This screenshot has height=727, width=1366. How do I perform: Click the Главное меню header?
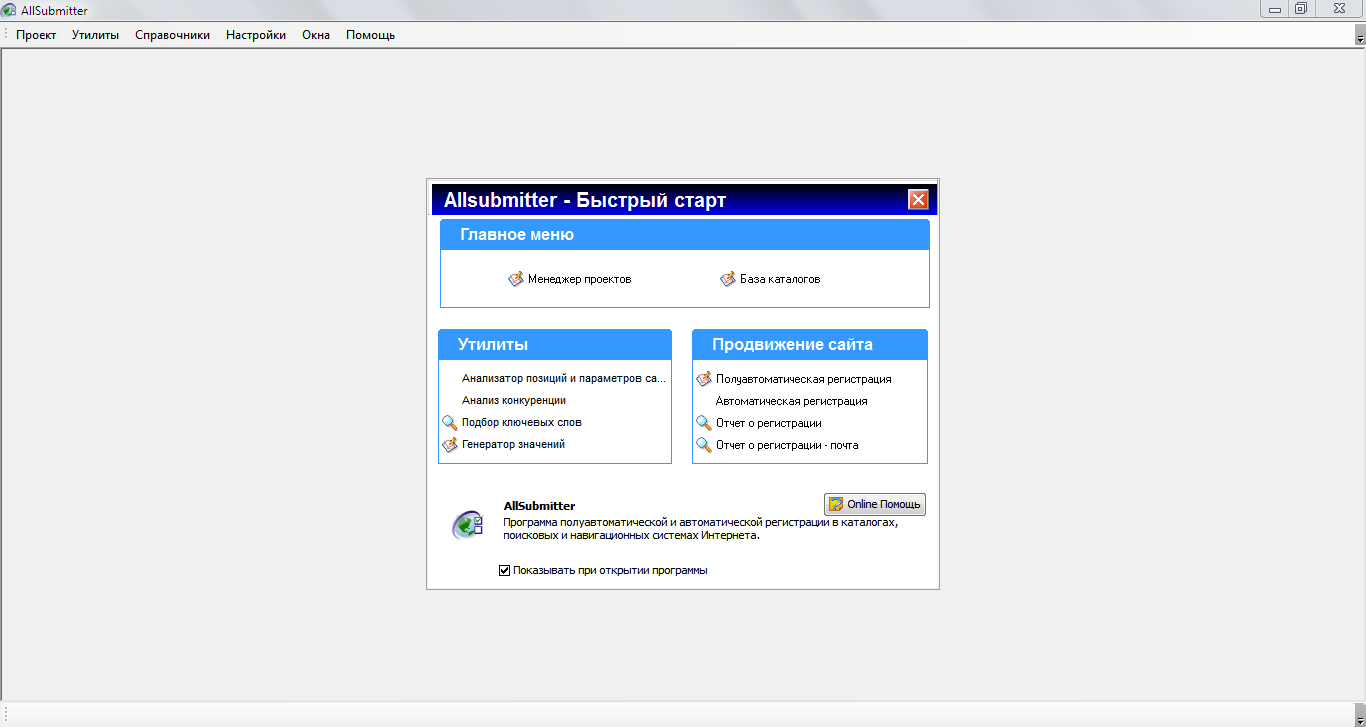[685, 235]
